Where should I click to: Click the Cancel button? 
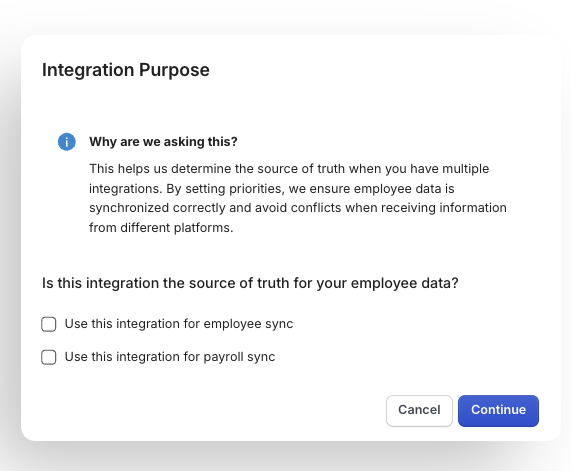tap(419, 411)
